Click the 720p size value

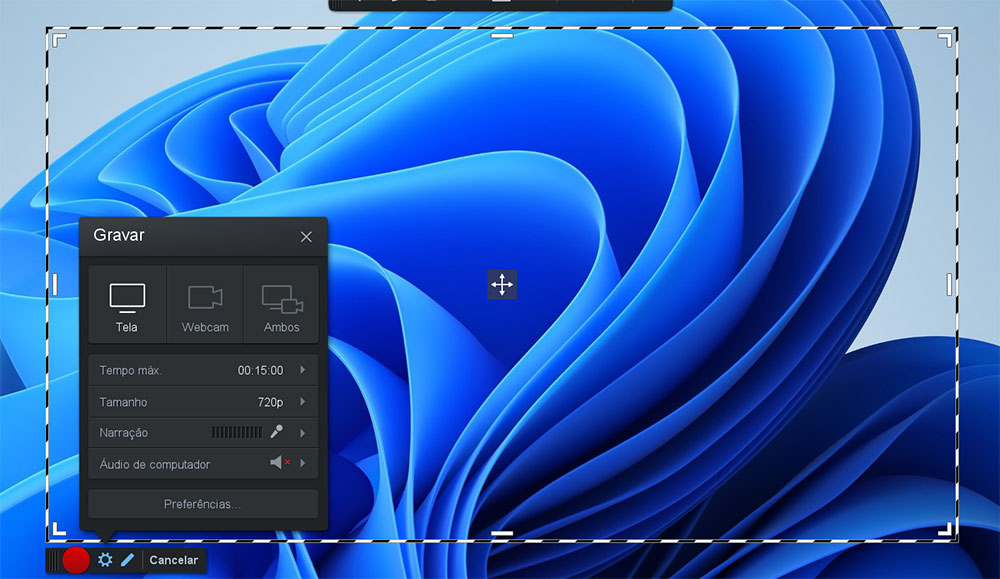(x=270, y=402)
